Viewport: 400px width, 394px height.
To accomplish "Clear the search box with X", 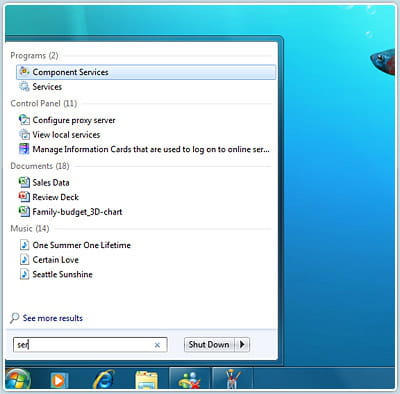I will click(157, 345).
